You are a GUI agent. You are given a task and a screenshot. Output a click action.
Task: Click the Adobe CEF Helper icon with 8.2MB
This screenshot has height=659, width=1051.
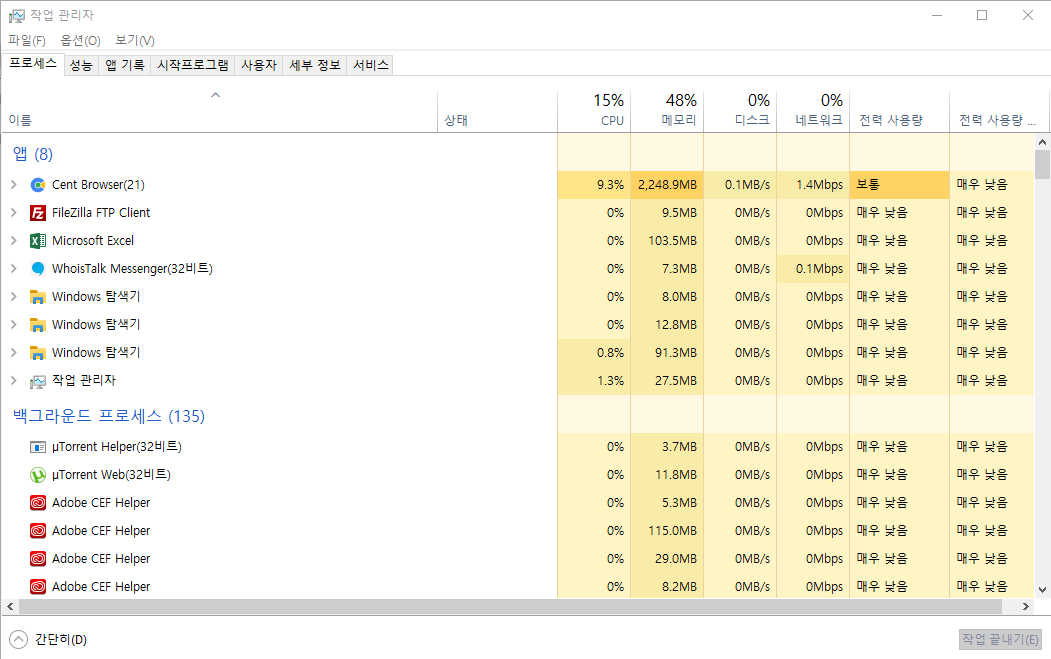[38, 587]
